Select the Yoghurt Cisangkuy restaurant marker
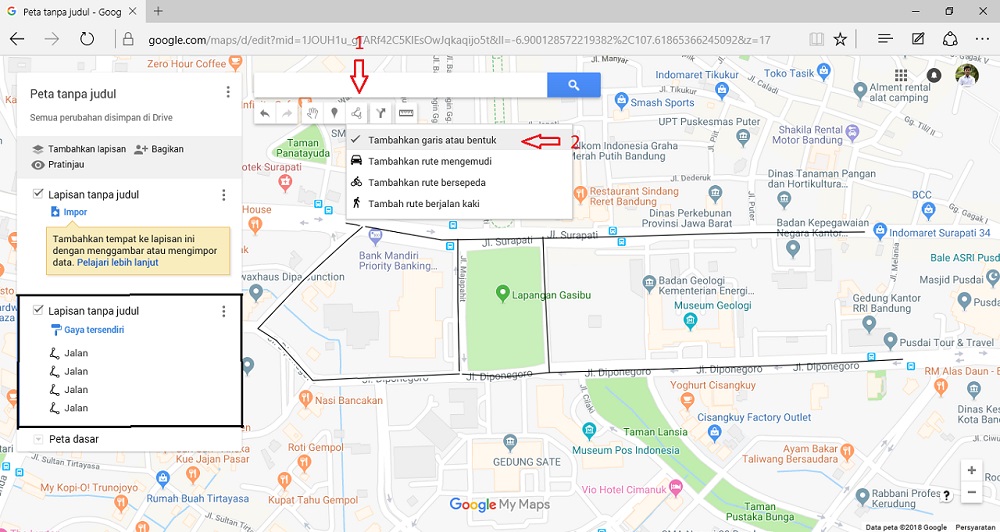Screen dimensions: 1000x532 [687, 401]
